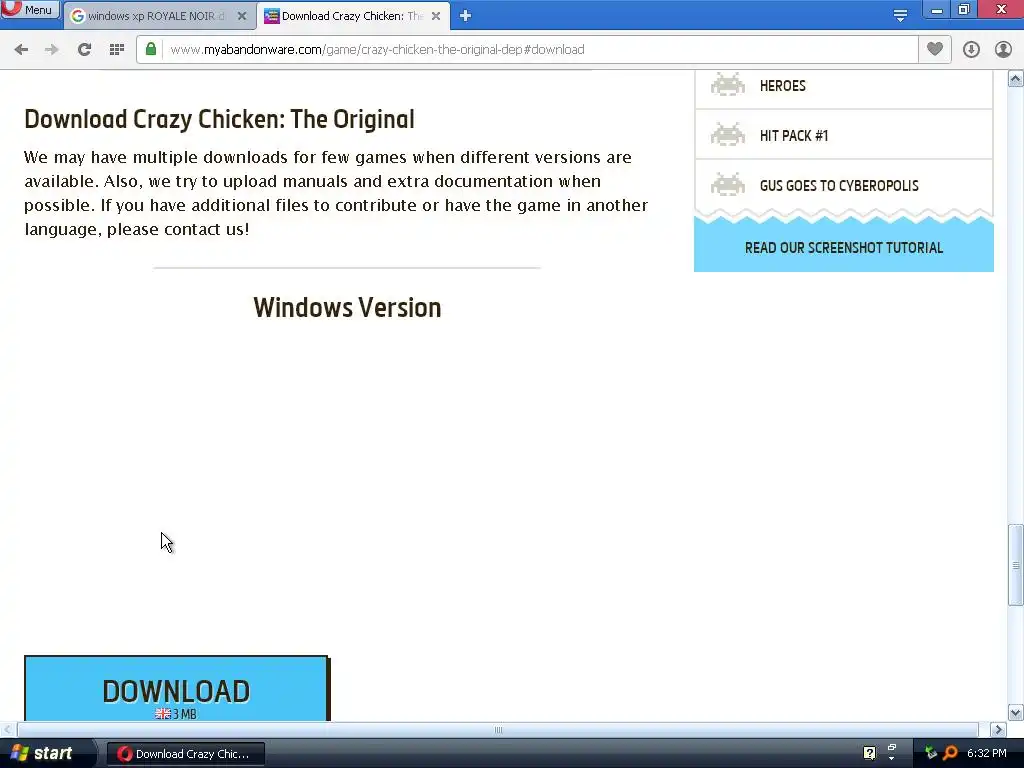Open the Opera Menu button
Image resolution: width=1024 pixels, height=768 pixels.
[29, 10]
